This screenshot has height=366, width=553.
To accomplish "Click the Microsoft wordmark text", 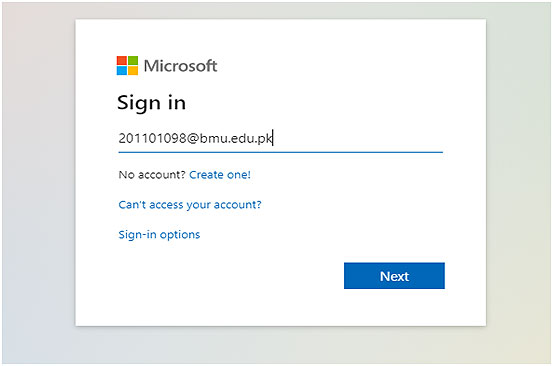I will click(180, 66).
